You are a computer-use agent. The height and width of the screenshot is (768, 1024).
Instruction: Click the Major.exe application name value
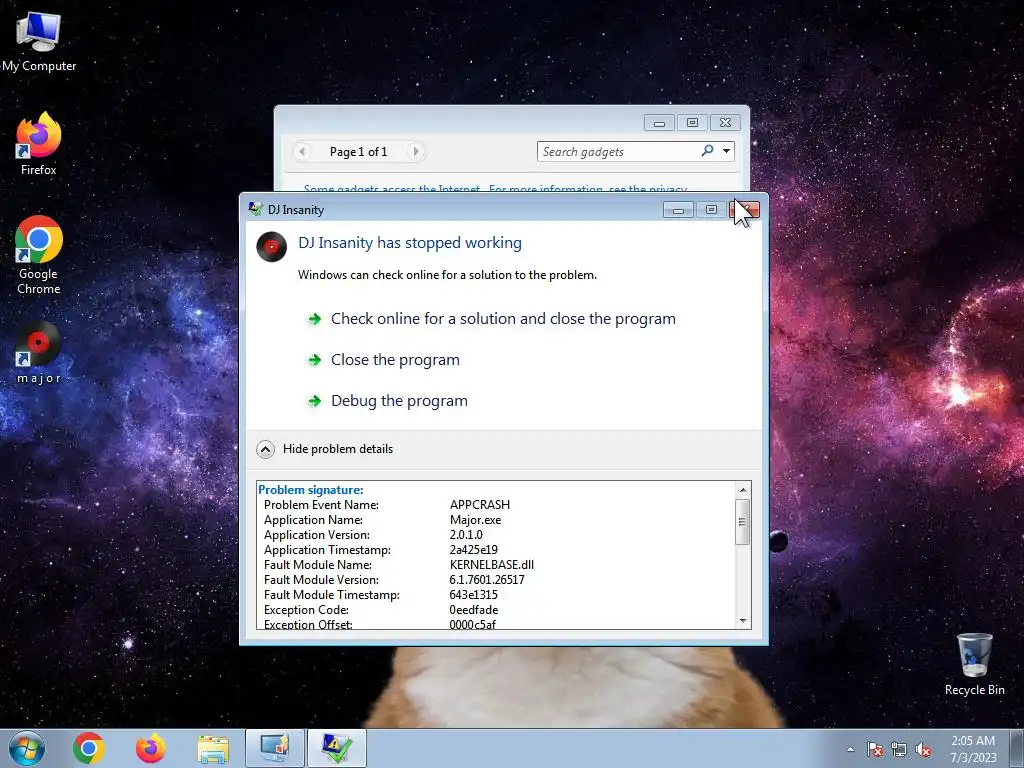point(475,520)
